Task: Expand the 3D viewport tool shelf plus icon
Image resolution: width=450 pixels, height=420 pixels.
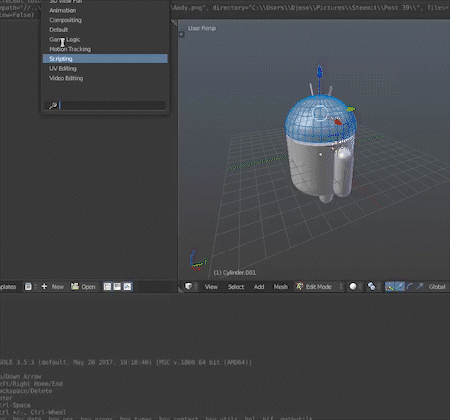Action: pos(181,34)
